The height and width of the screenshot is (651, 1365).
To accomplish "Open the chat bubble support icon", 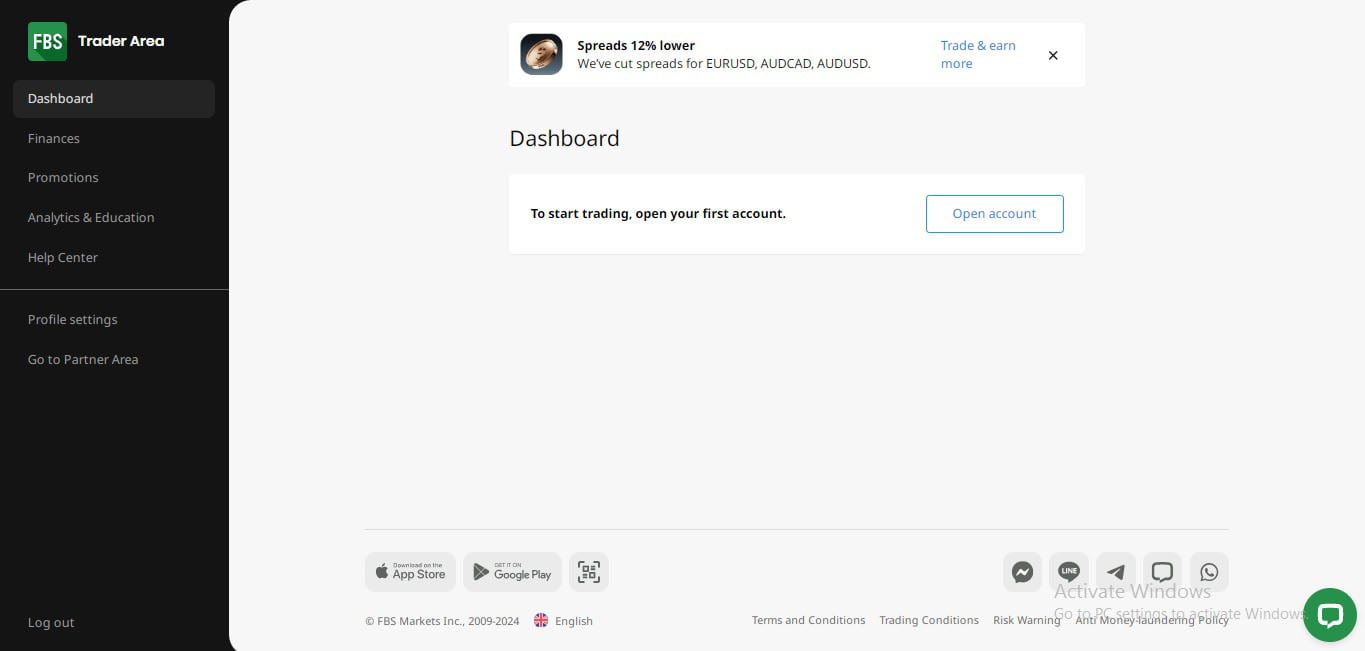I will click(1162, 572).
